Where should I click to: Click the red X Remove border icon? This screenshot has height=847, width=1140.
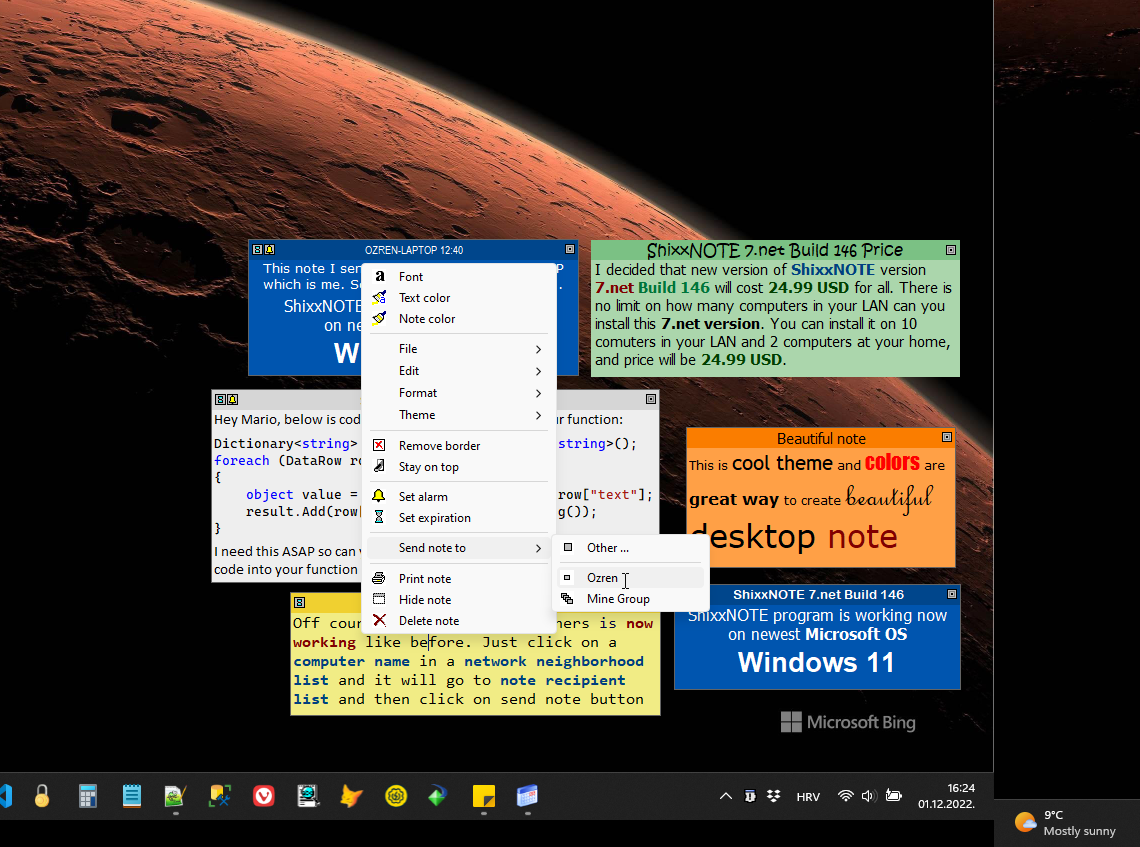point(379,445)
